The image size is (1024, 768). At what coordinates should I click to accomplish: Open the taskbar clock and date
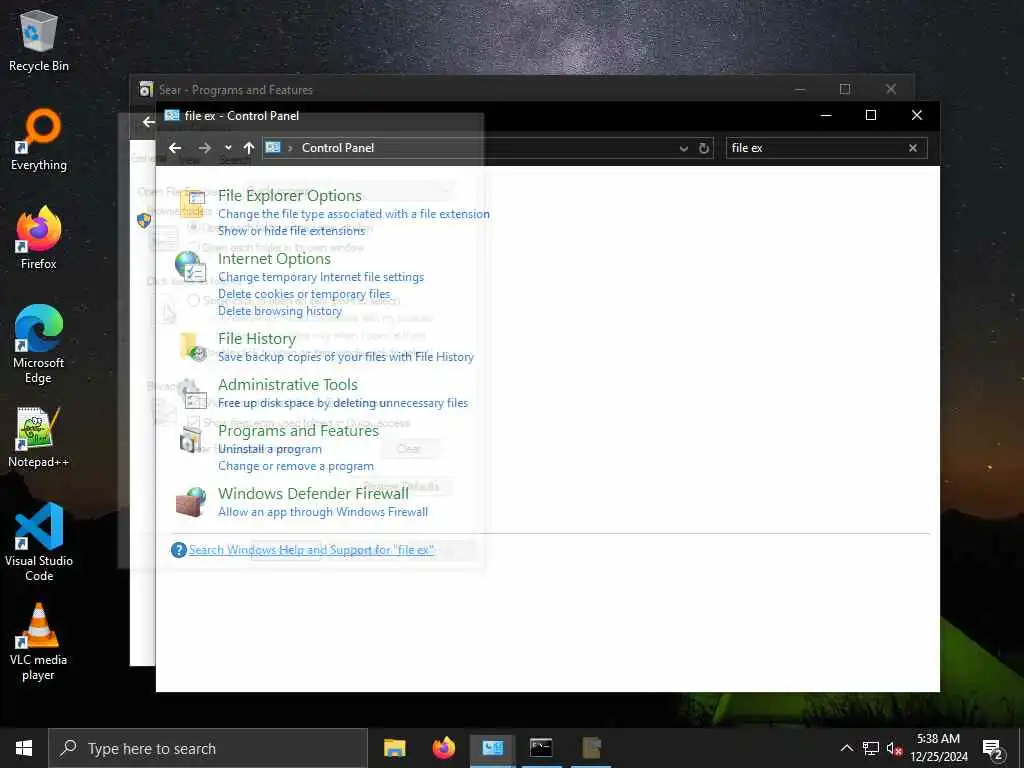tap(938, 748)
